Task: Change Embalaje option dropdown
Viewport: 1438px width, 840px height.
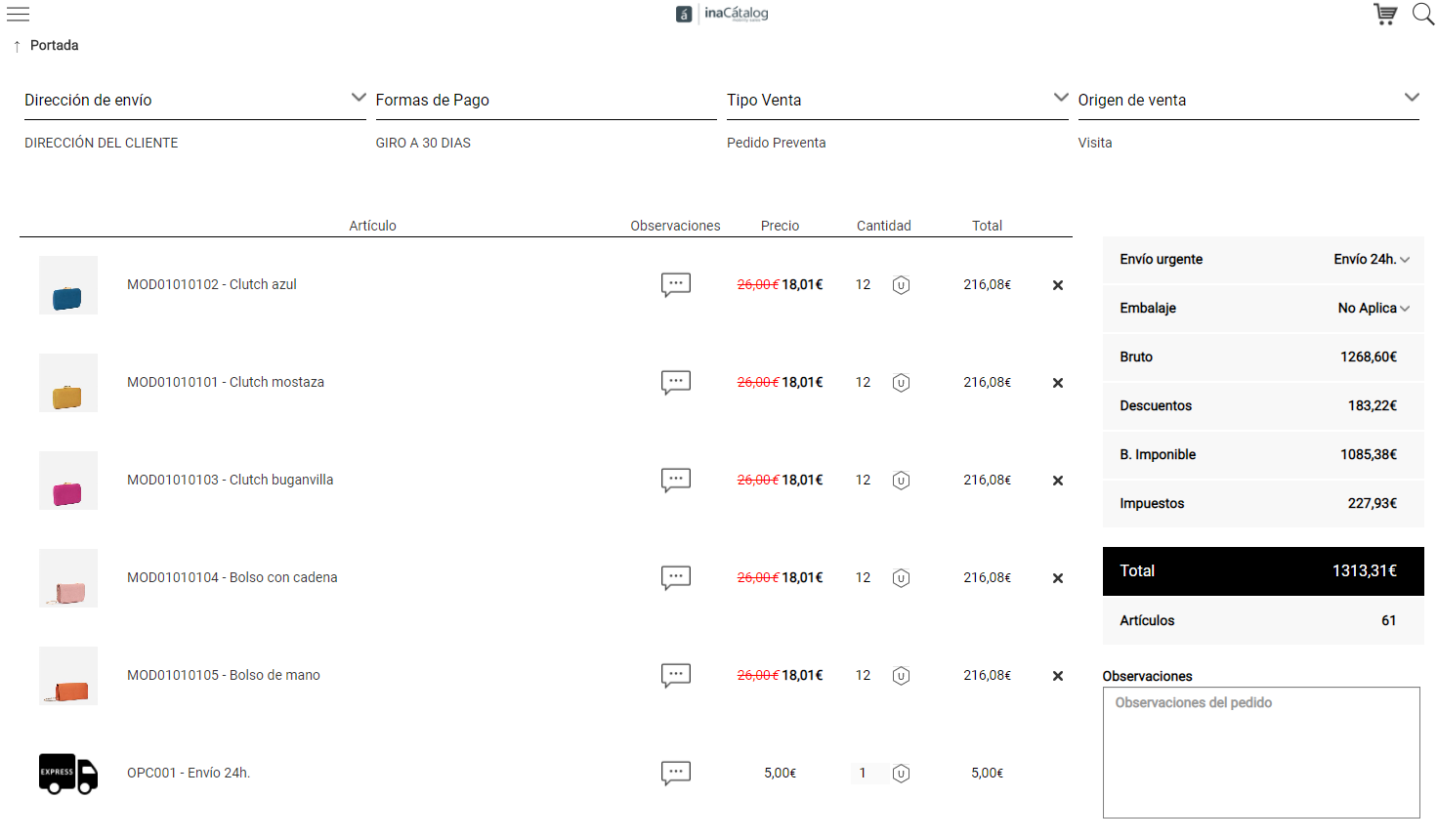Action: pyautogui.click(x=1374, y=308)
